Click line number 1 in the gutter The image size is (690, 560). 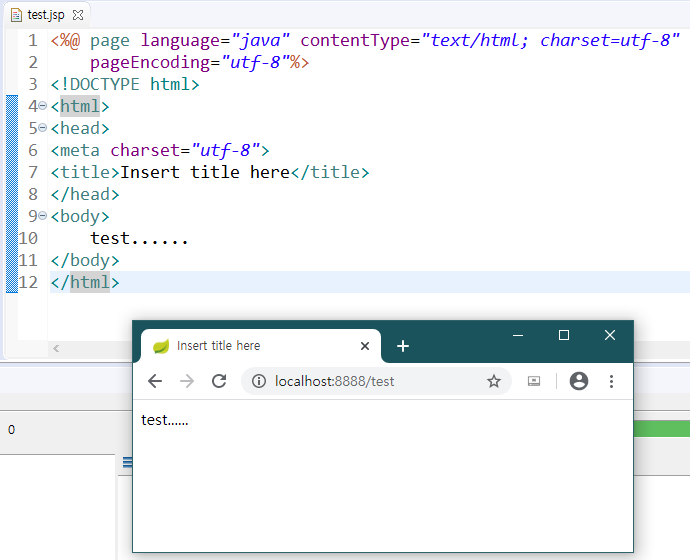click(33, 40)
